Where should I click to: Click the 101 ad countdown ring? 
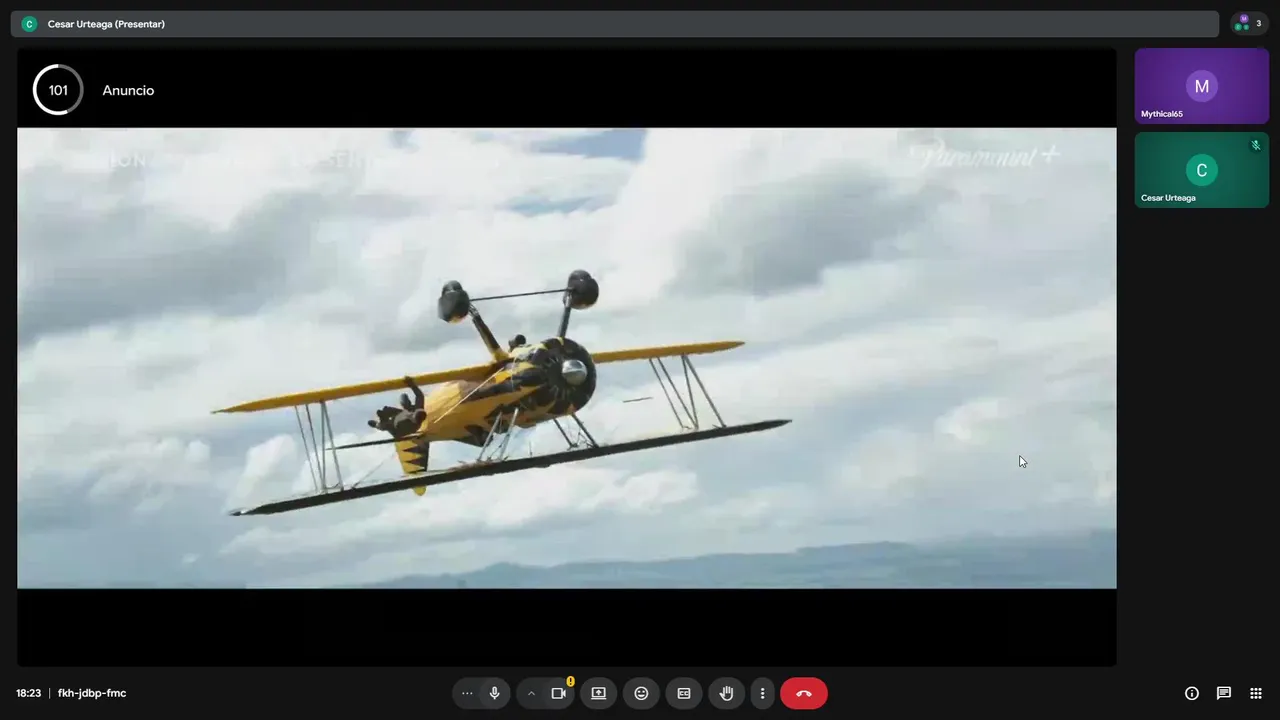click(58, 90)
